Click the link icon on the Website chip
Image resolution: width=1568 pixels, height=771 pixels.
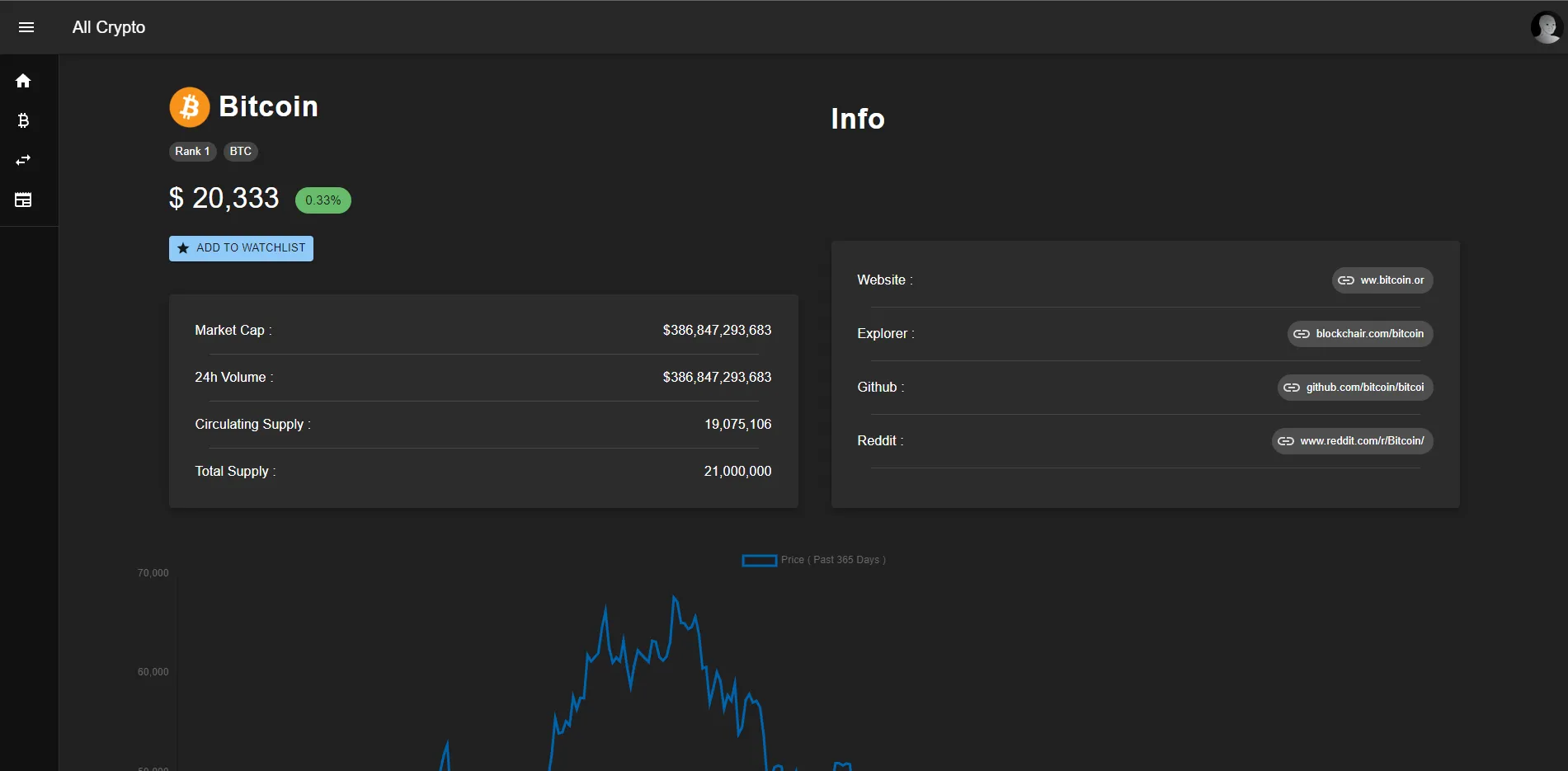(1344, 280)
